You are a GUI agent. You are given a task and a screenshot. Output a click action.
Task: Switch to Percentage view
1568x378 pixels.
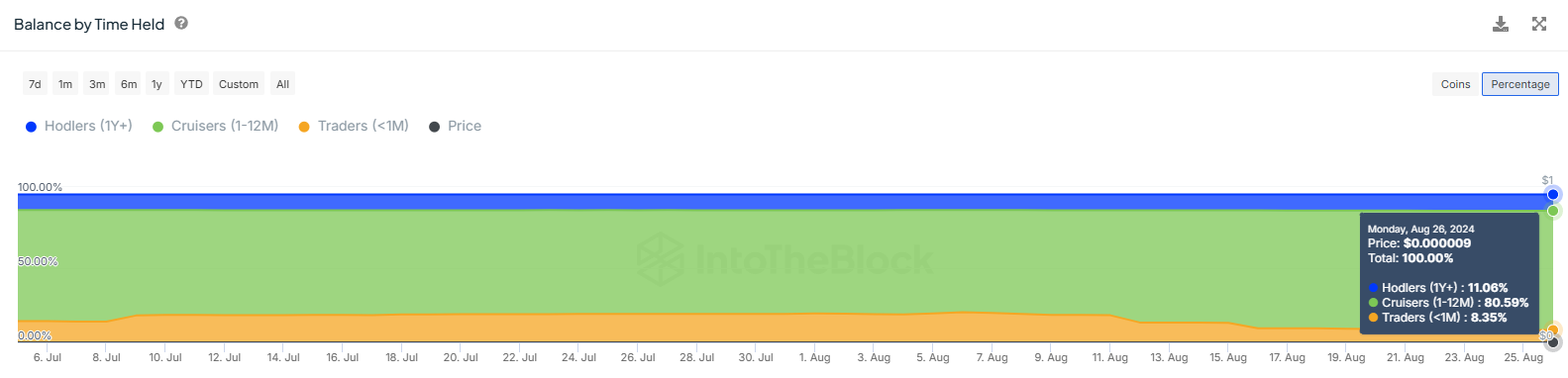(x=1520, y=84)
